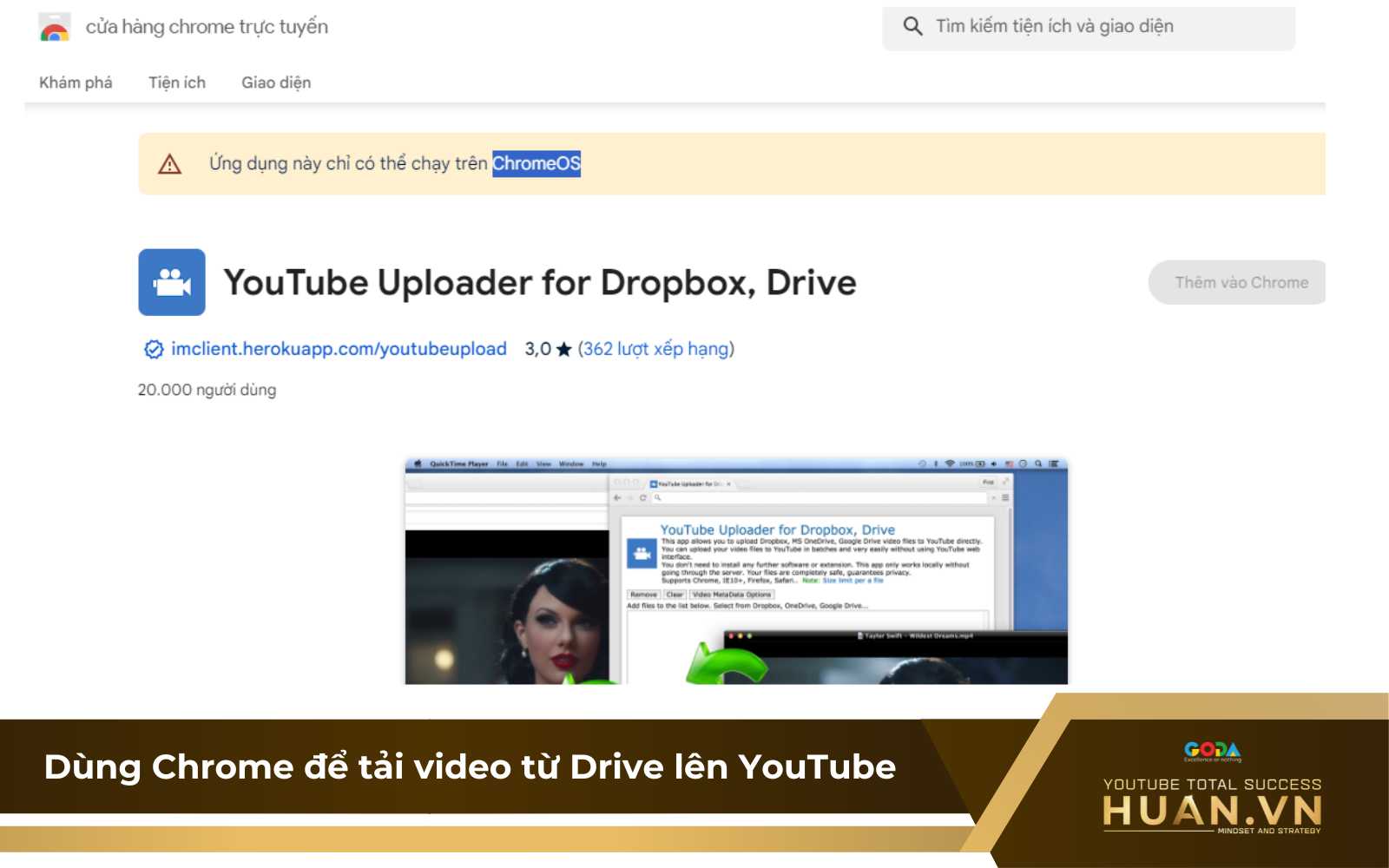Switch to the Tiện ích tab
This screenshot has height=868, width=1389.
pos(177,82)
